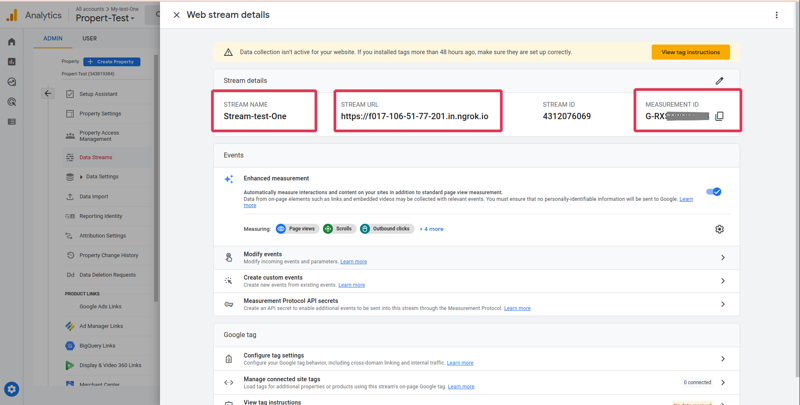The height and width of the screenshot is (405, 800).
Task: Switch to the USER tab
Action: (x=90, y=38)
